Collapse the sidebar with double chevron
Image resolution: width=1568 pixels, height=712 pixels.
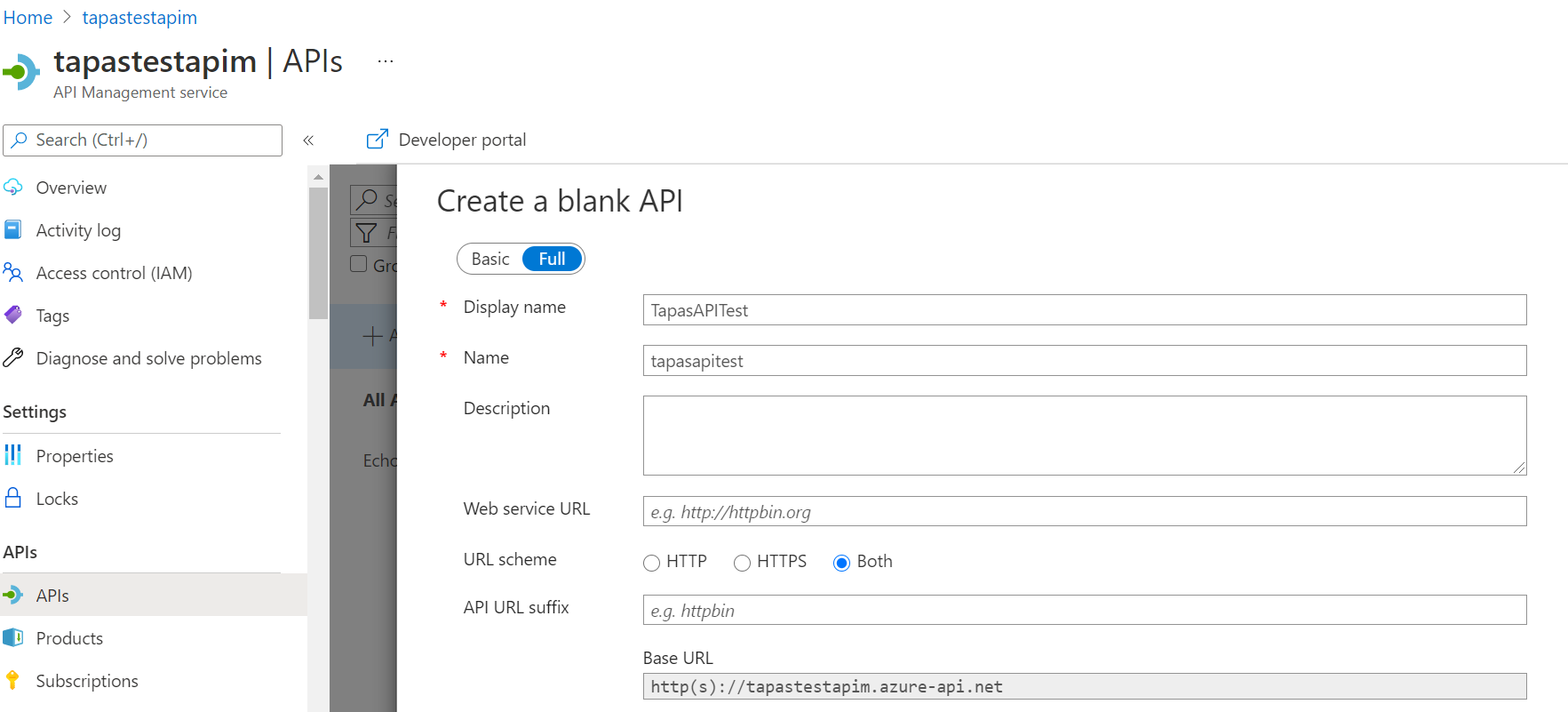pyautogui.click(x=308, y=140)
